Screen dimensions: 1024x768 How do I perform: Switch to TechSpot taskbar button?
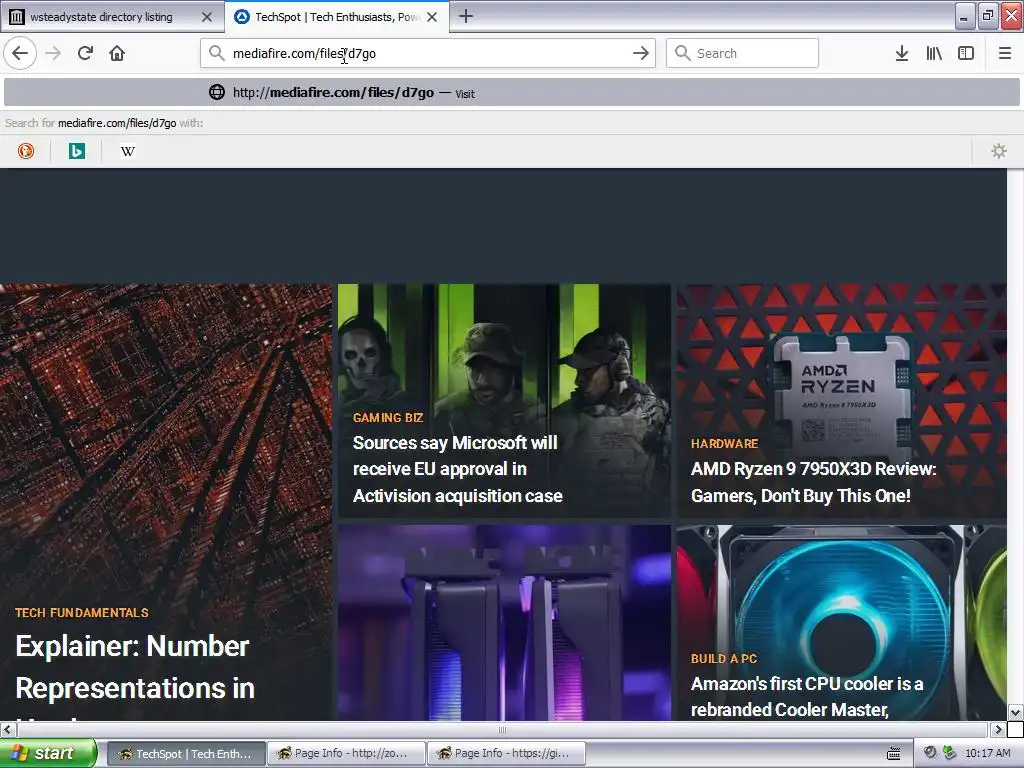pyautogui.click(x=185, y=754)
